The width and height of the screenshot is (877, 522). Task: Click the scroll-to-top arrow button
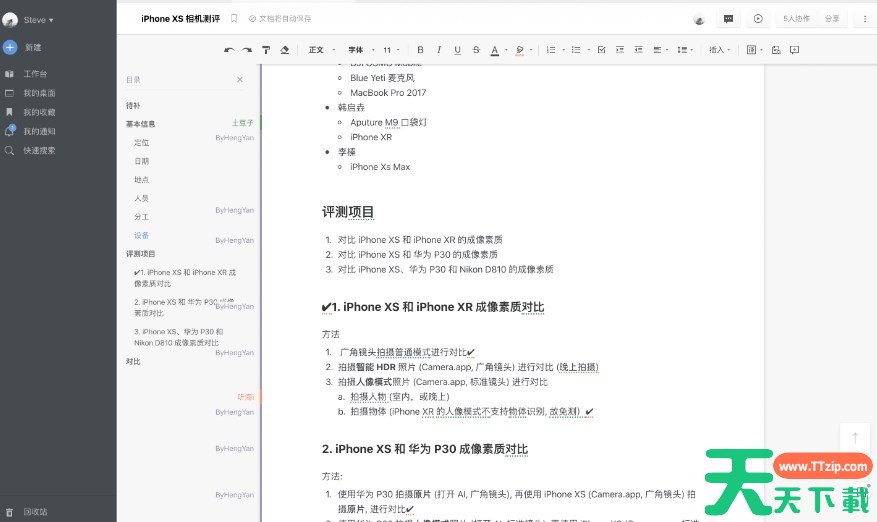855,438
